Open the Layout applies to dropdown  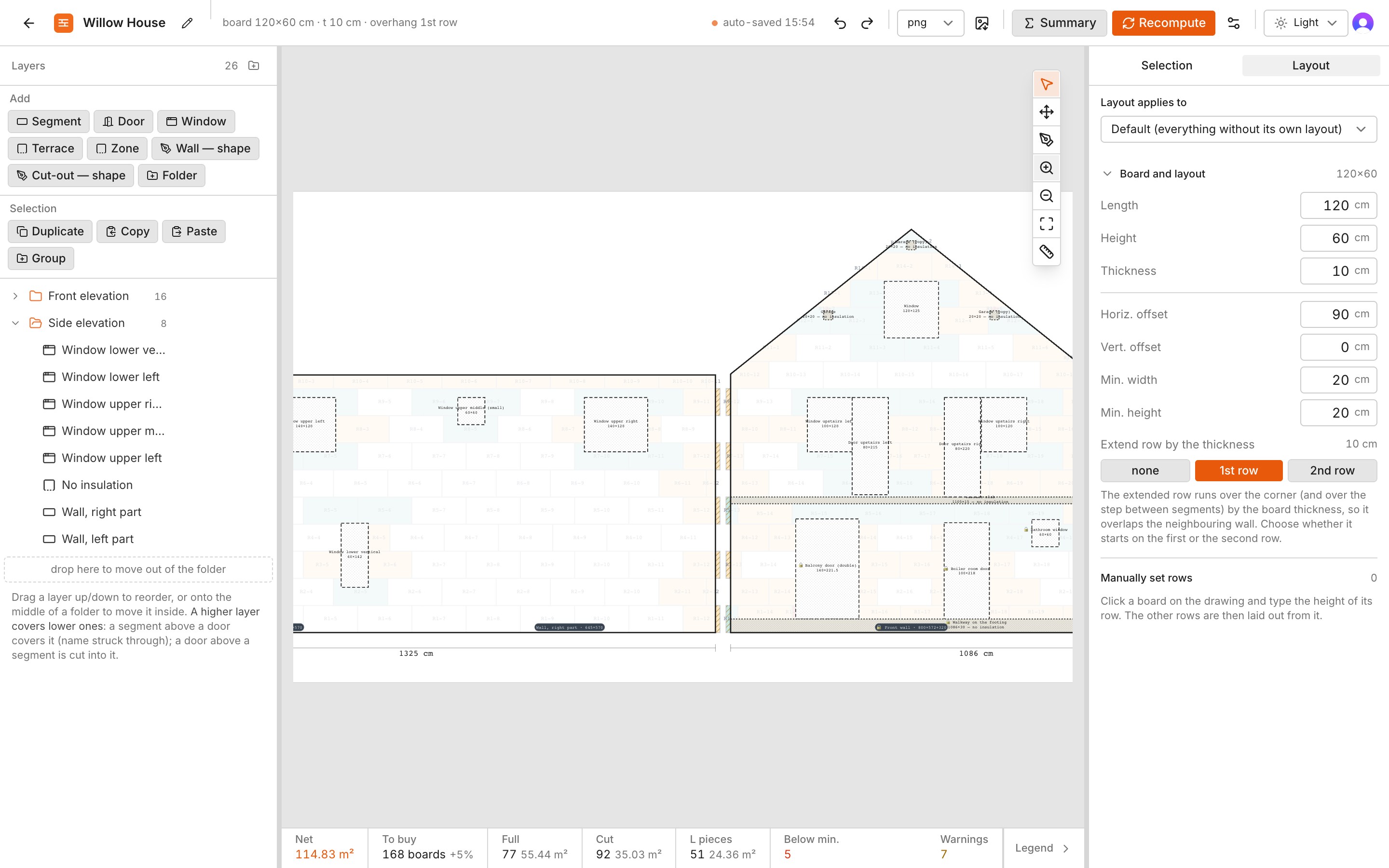(1239, 129)
